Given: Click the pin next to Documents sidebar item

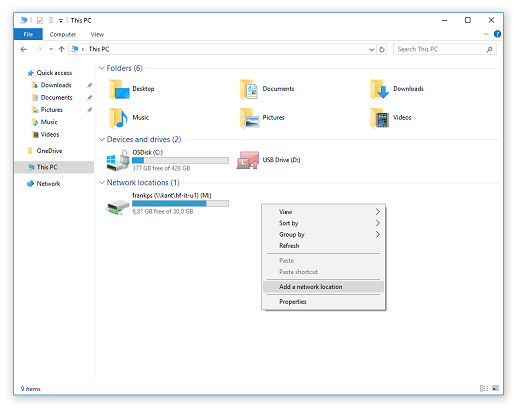Looking at the screenshot, I should 89,98.
